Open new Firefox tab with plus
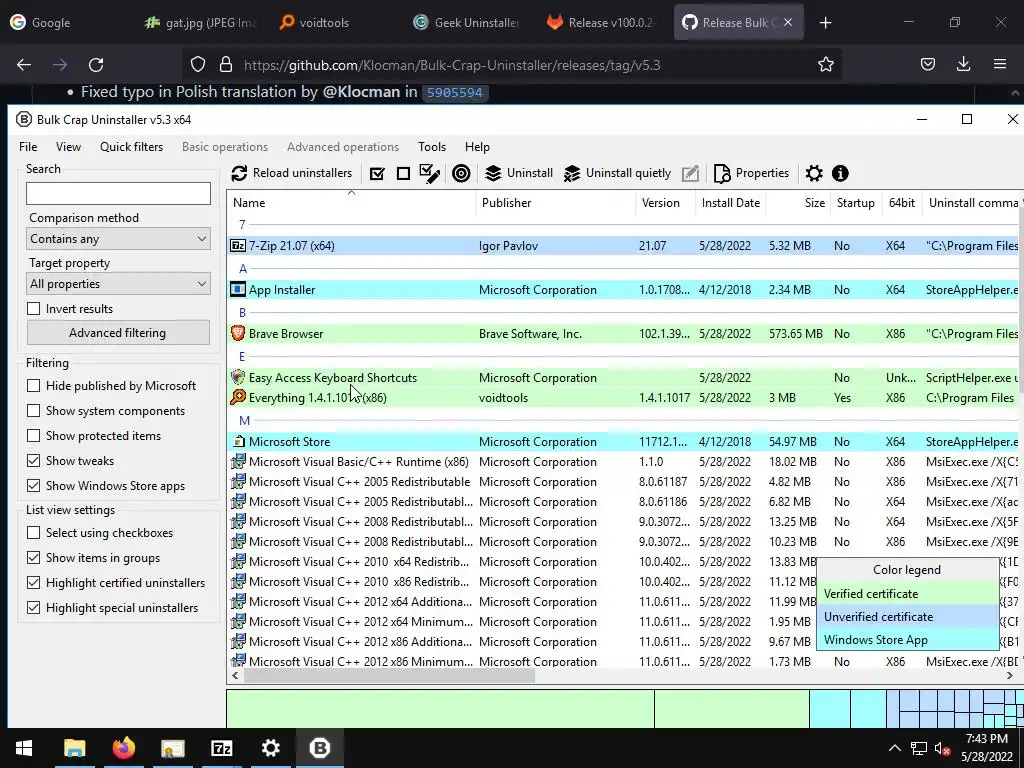Viewport: 1024px width, 768px height. coord(825,23)
